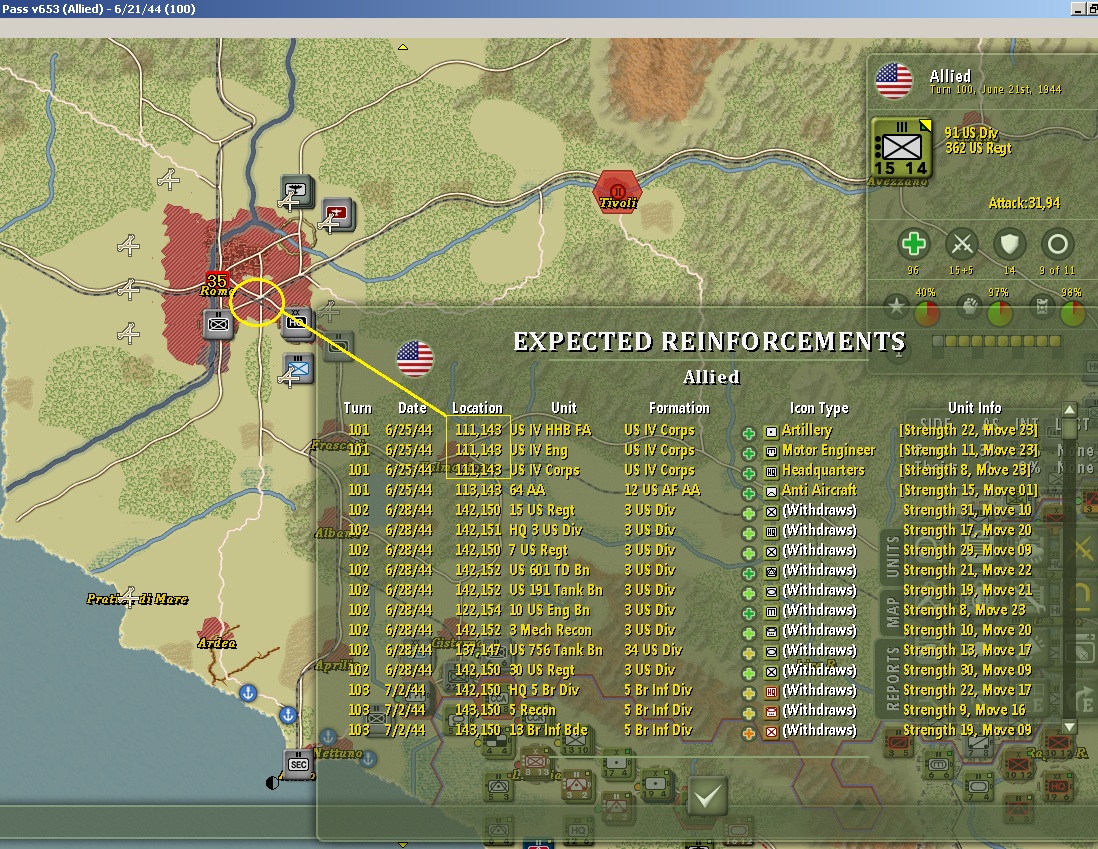Click plus icon on 15 US Regt row
1098x849 pixels.
[x=749, y=513]
